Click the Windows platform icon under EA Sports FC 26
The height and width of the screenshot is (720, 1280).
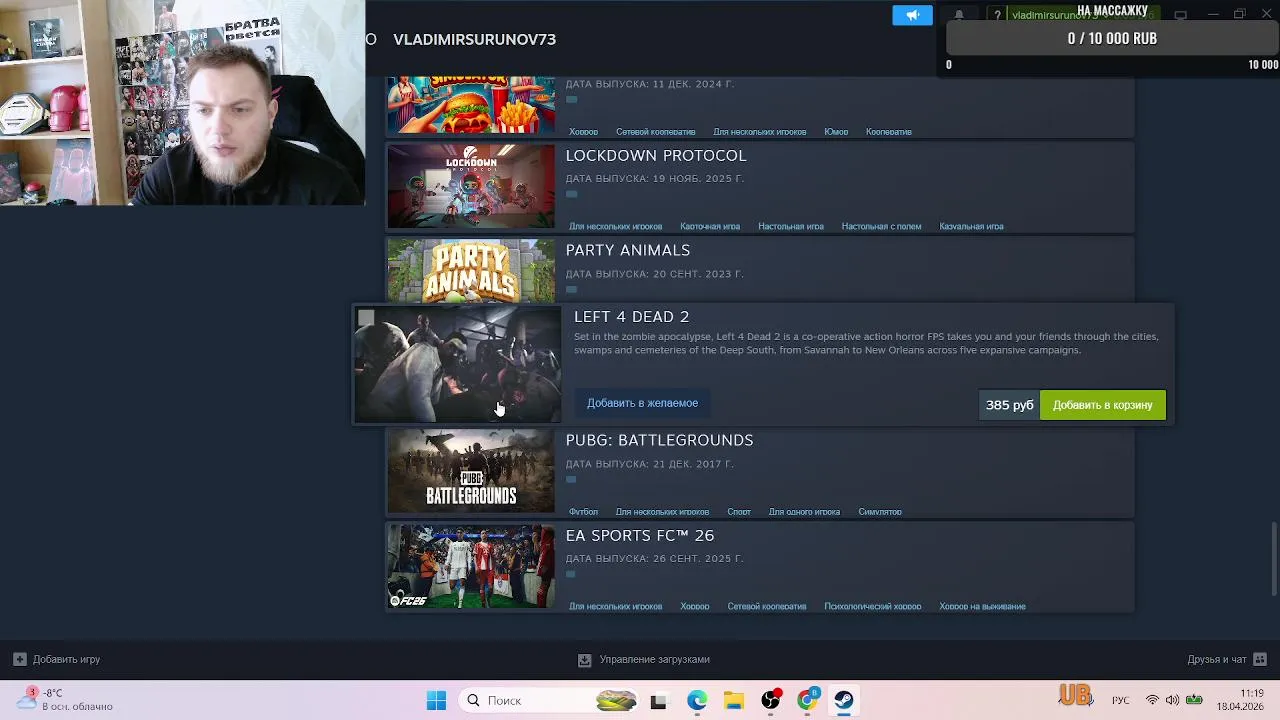(x=571, y=574)
